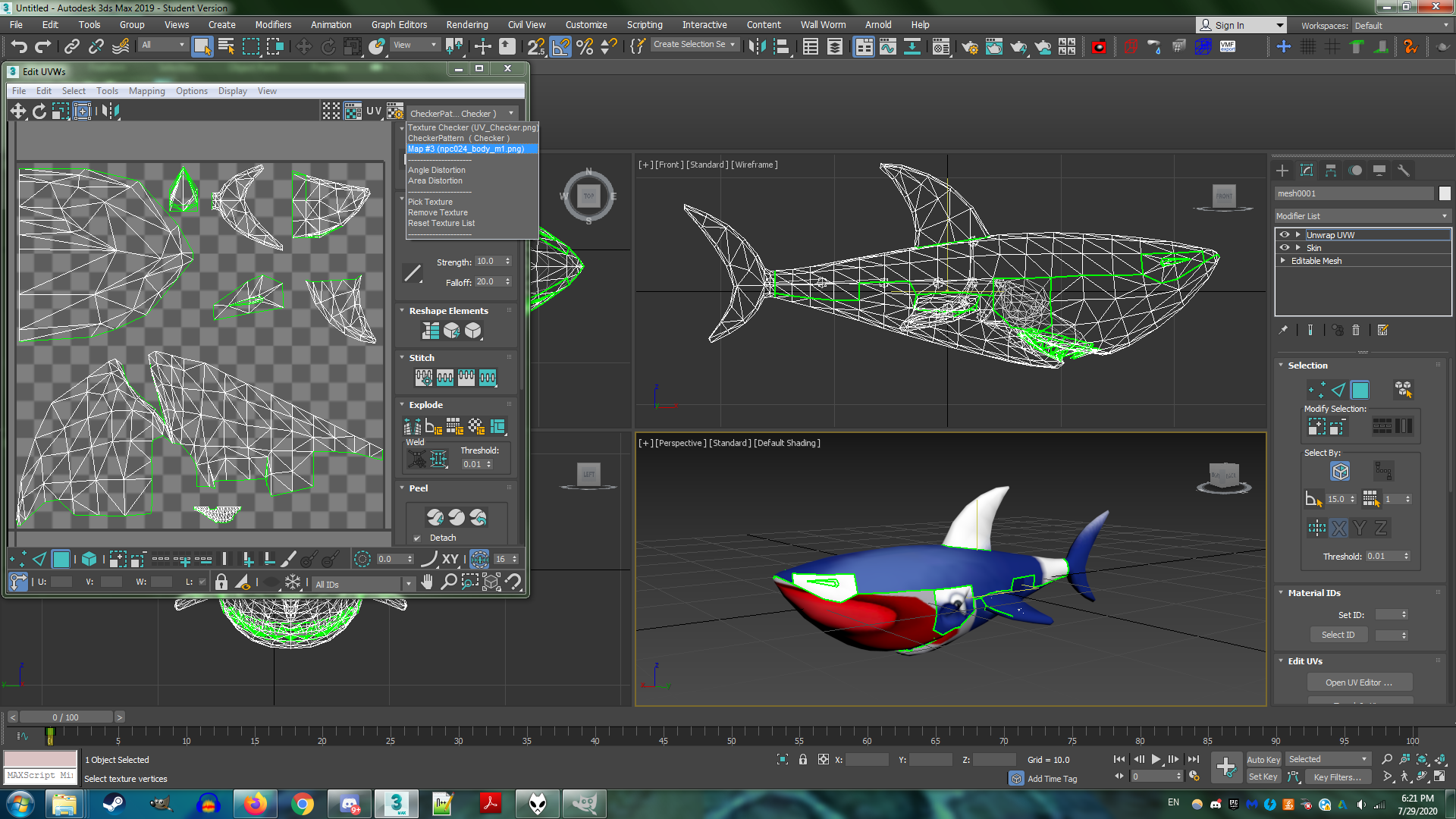Open 3ds Max from Windows taskbar
The image size is (1456, 819).
coord(397,803)
